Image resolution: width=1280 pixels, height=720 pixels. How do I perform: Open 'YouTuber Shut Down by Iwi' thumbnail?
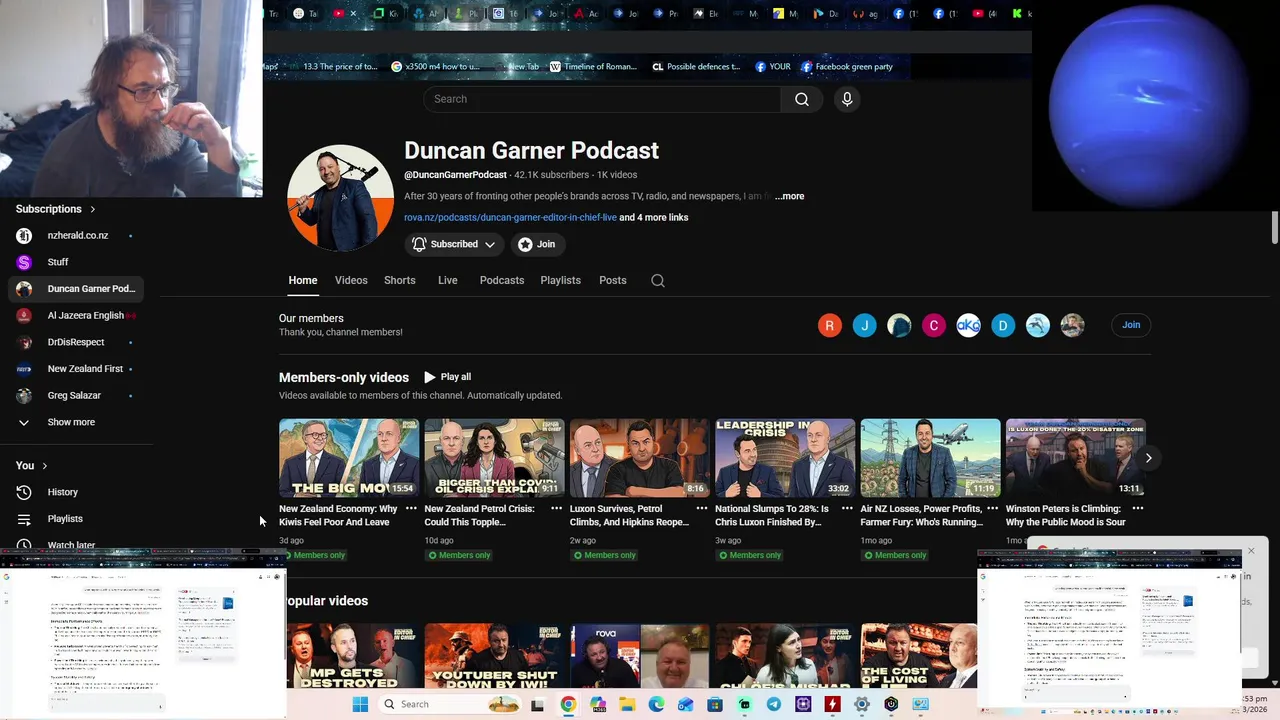[494, 656]
